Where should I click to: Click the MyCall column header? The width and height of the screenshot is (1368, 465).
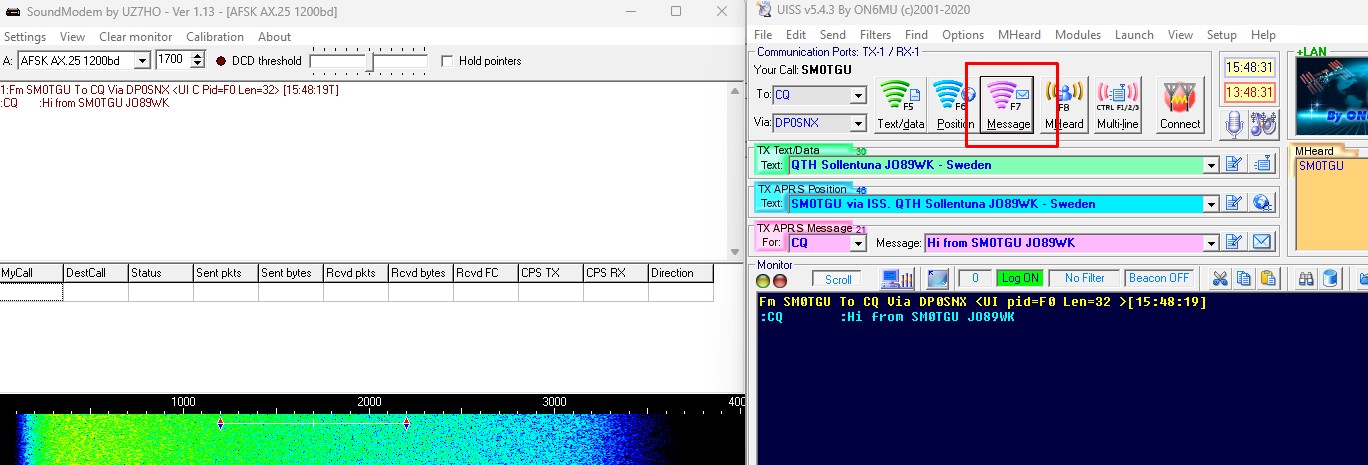[31, 273]
